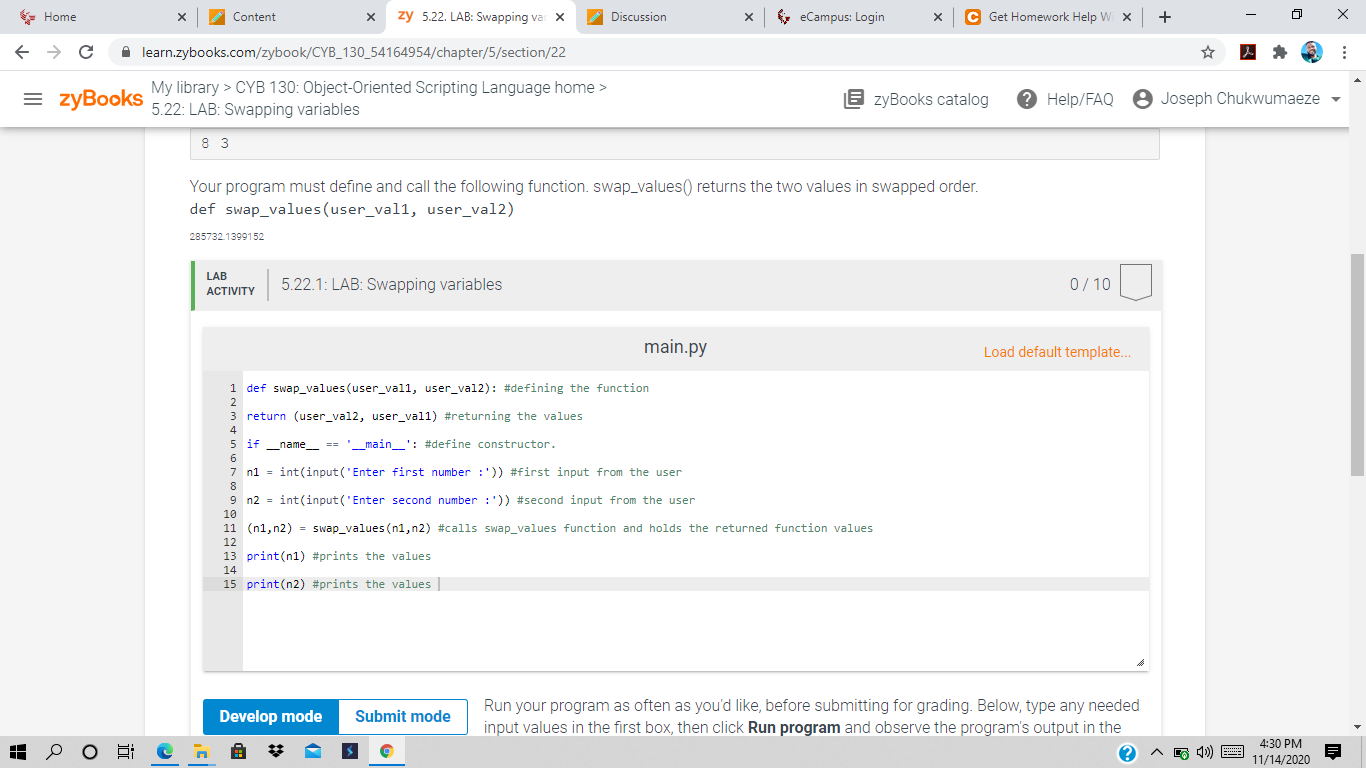Switch to Develop mode
This screenshot has height=768, width=1366.
270,716
